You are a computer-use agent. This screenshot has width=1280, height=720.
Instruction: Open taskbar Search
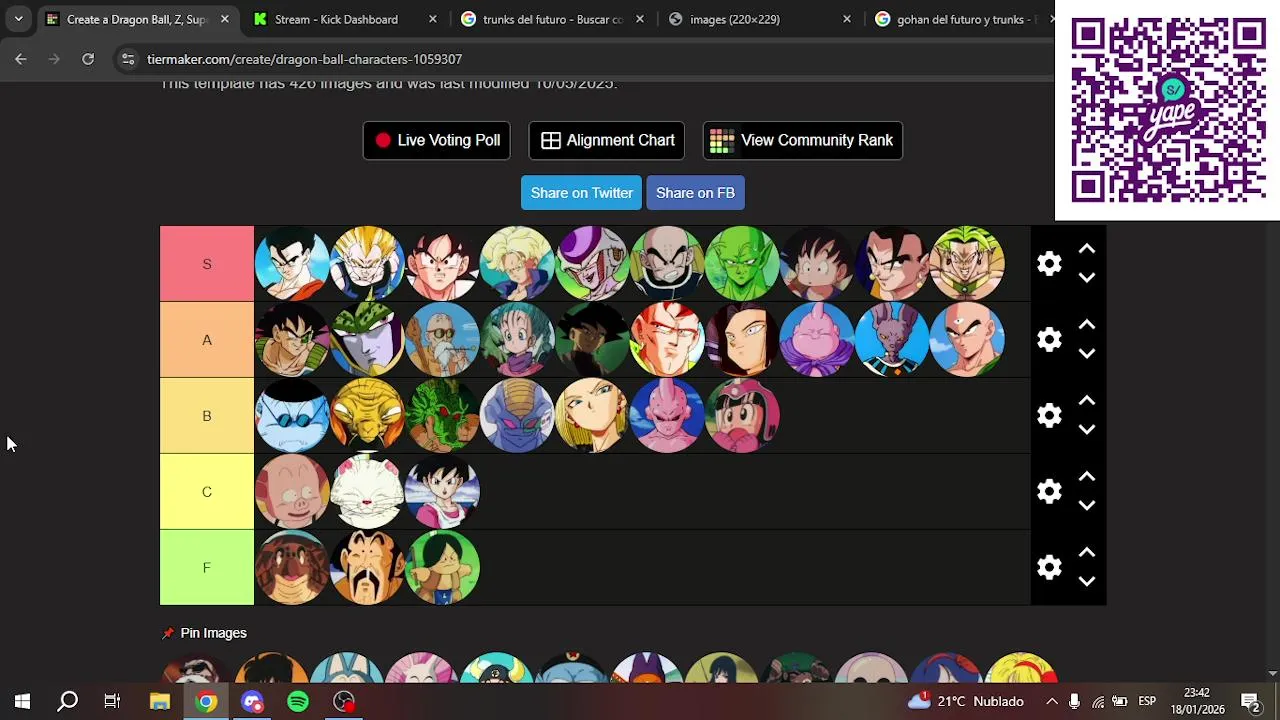tap(67, 702)
